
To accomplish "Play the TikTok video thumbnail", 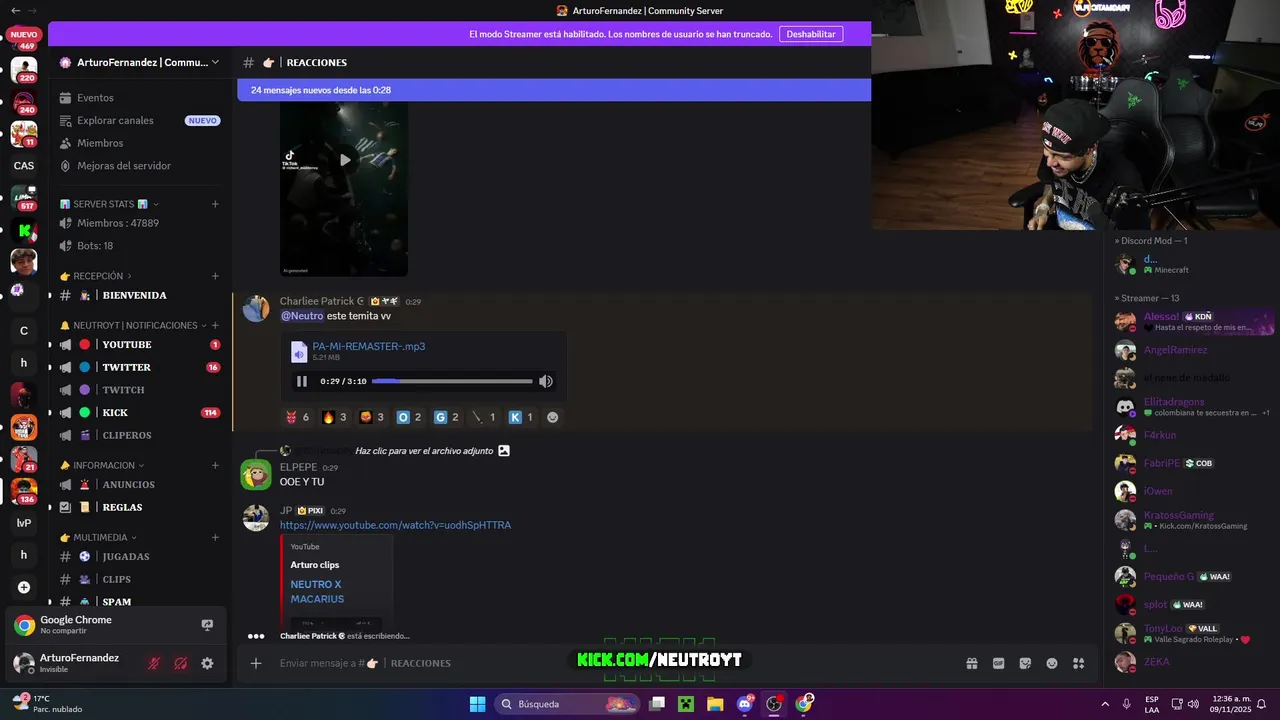I will pyautogui.click(x=344, y=160).
